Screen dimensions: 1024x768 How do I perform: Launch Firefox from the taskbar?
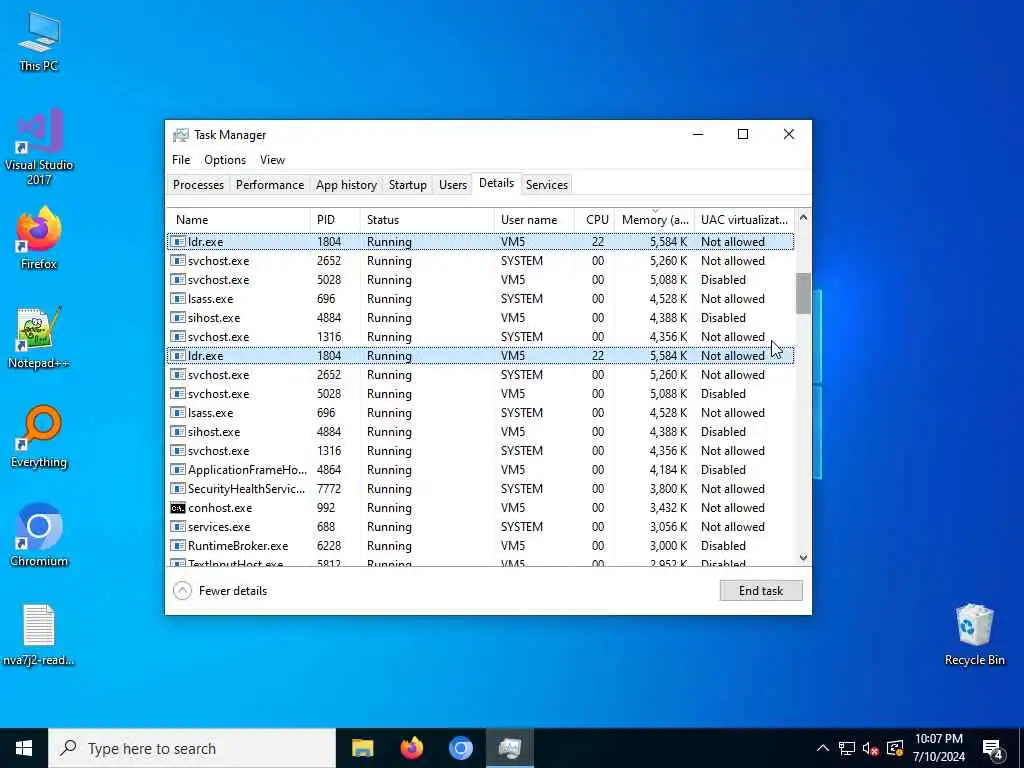pos(411,748)
